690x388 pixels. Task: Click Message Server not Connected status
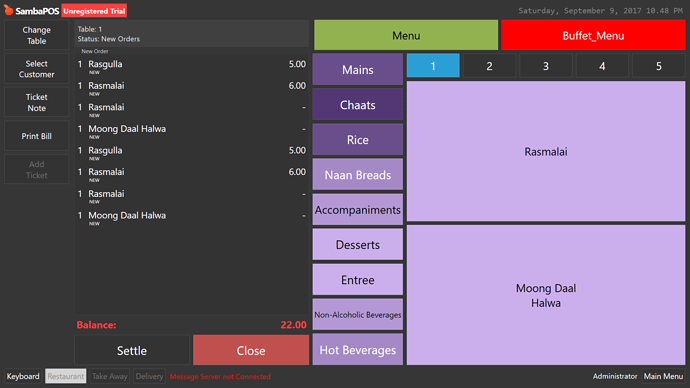click(x=220, y=377)
